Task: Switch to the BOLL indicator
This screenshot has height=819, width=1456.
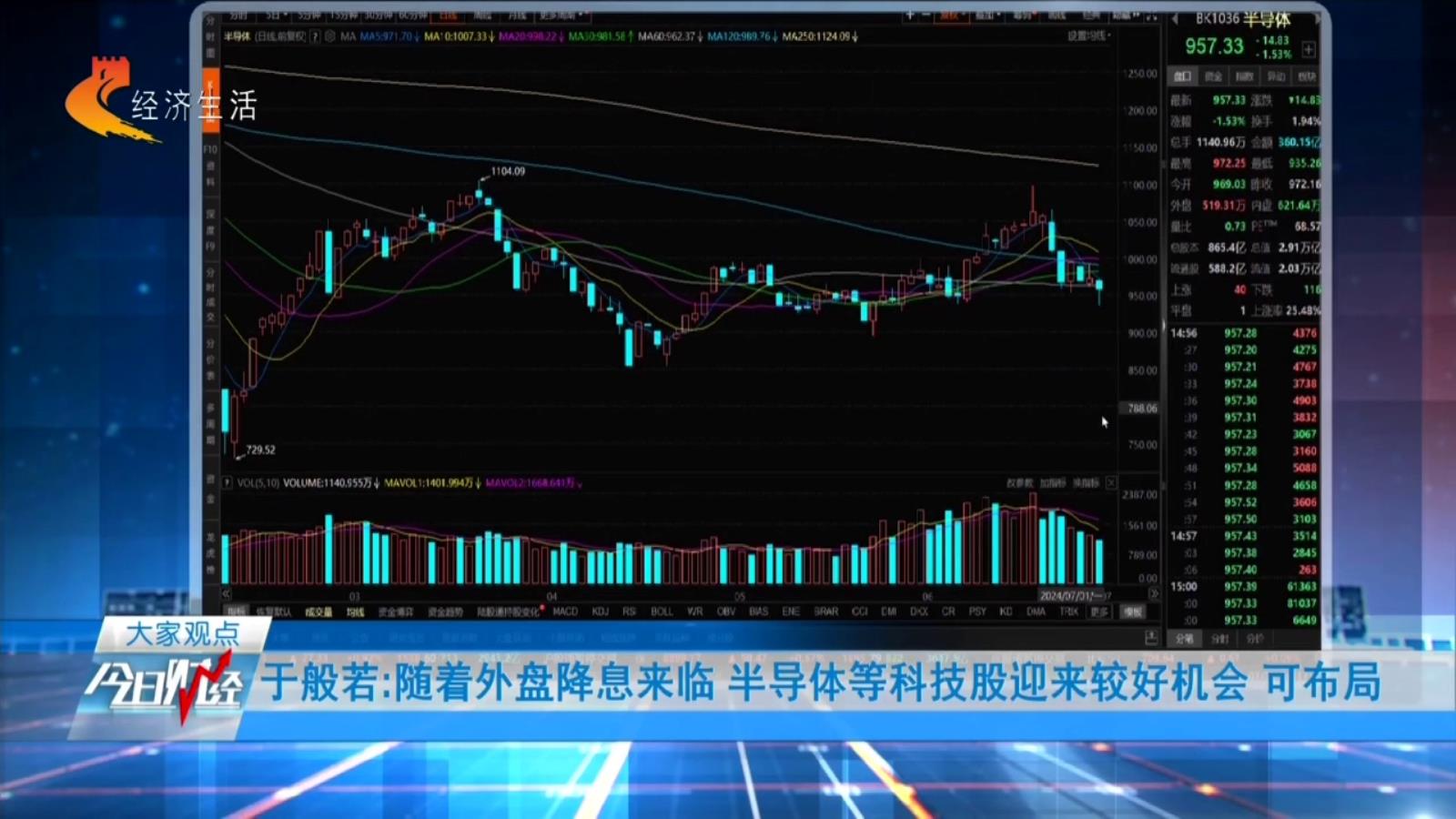Action: coord(662,612)
